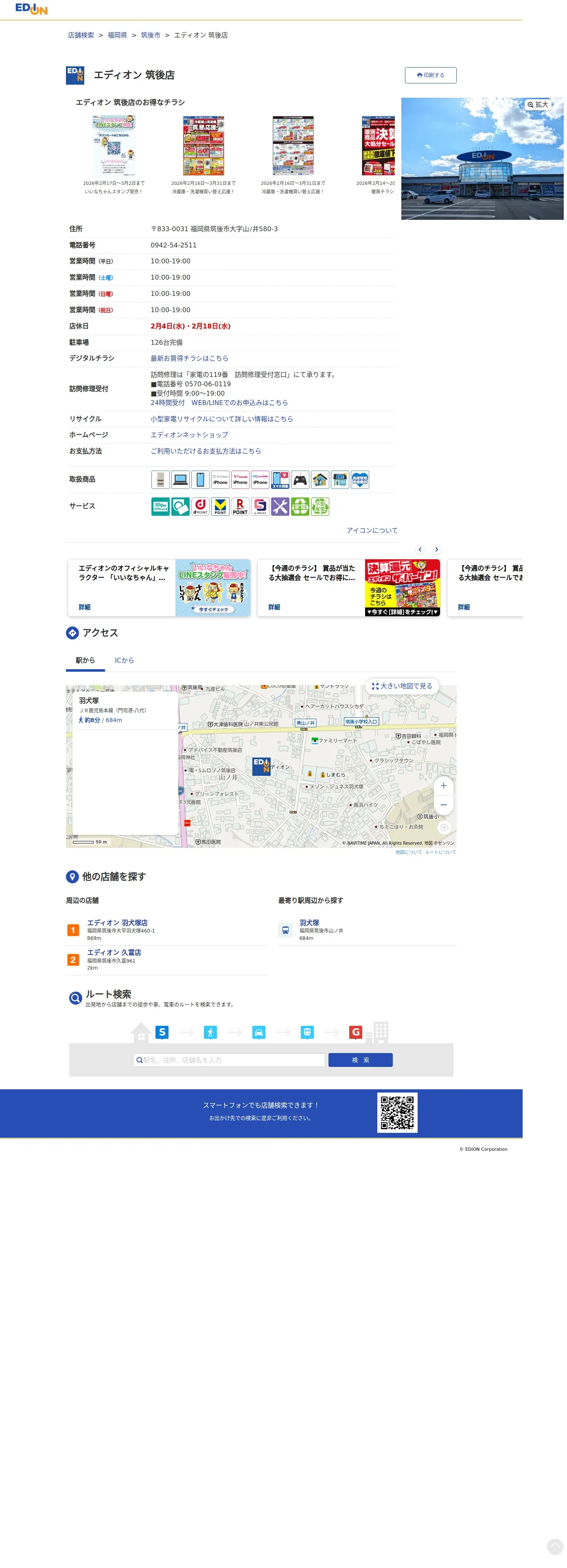
Task: Open 詳細 for 今週のチラシ card
Action: (274, 607)
